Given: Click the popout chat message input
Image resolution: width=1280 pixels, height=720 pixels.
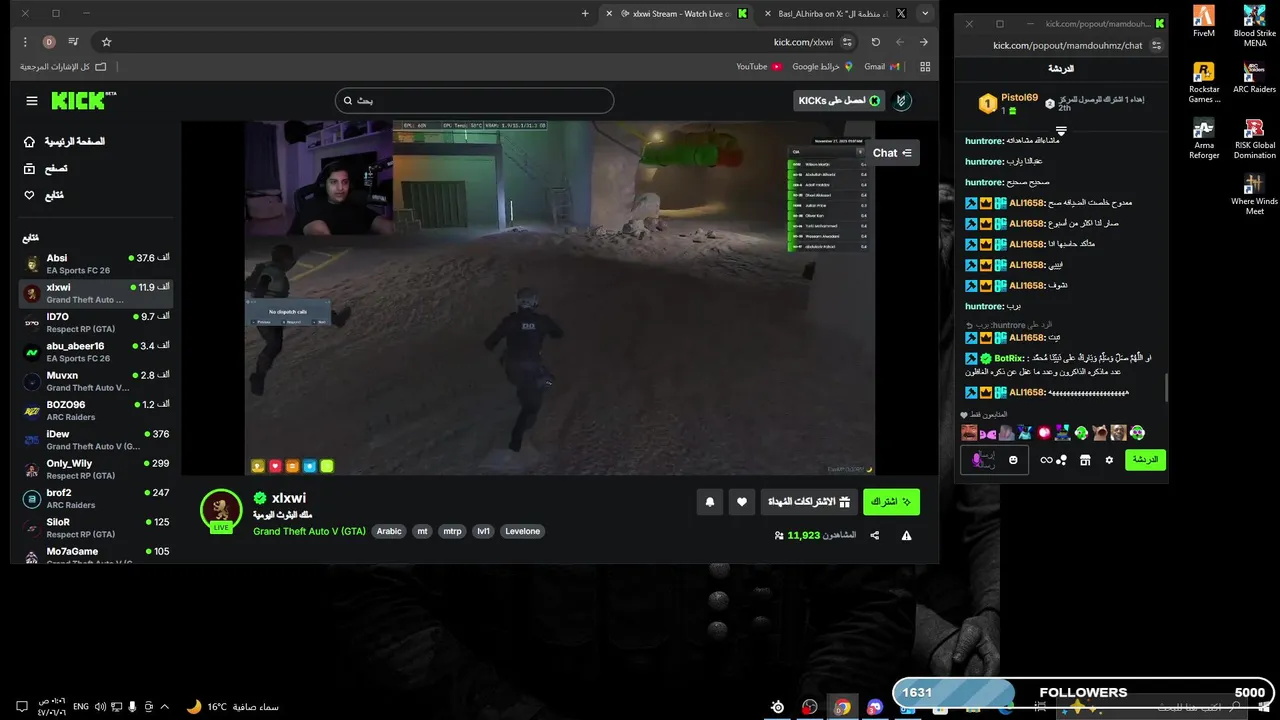Looking at the screenshot, I should click(x=995, y=460).
